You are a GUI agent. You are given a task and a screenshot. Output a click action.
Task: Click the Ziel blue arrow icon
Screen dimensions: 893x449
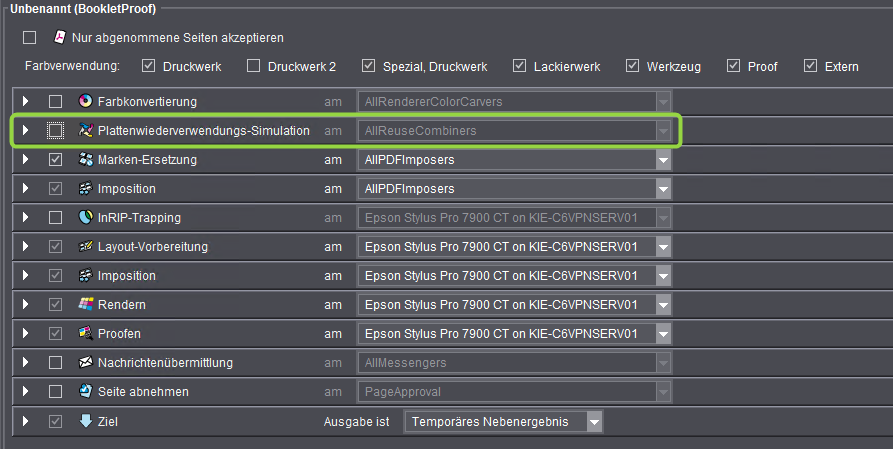[x=85, y=421]
